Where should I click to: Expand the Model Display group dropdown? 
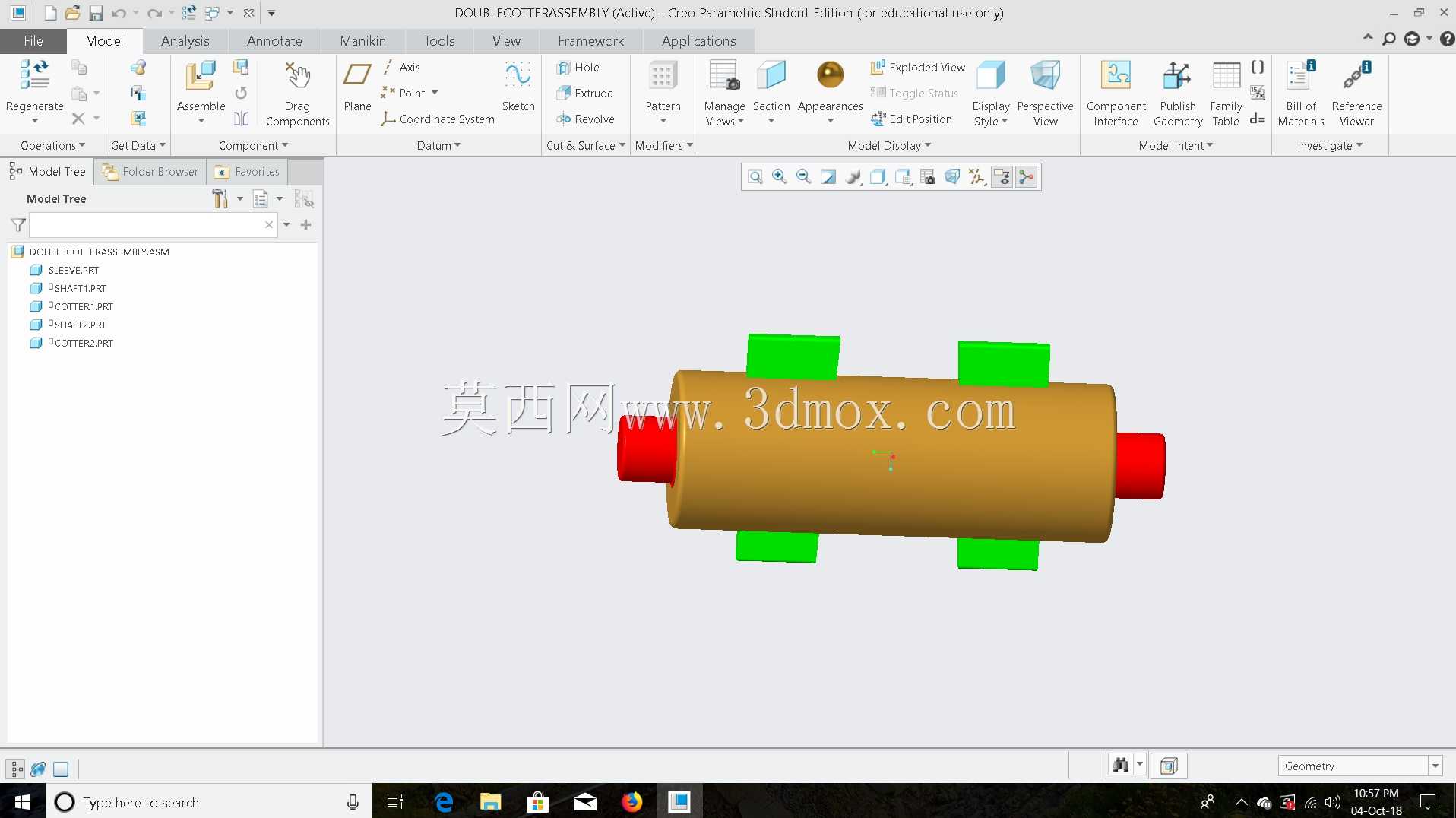click(x=889, y=146)
